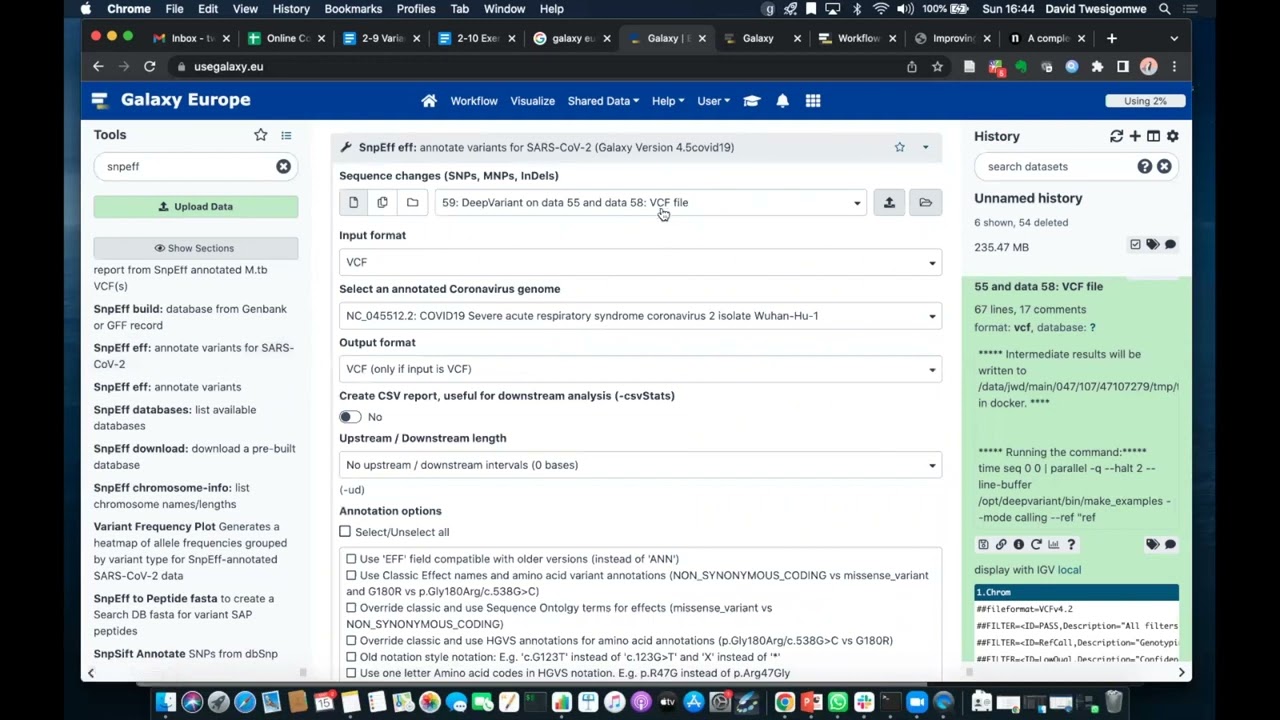Screen dimensions: 1280x720
Task: Click the IGV local display link
Action: [x=1069, y=570]
